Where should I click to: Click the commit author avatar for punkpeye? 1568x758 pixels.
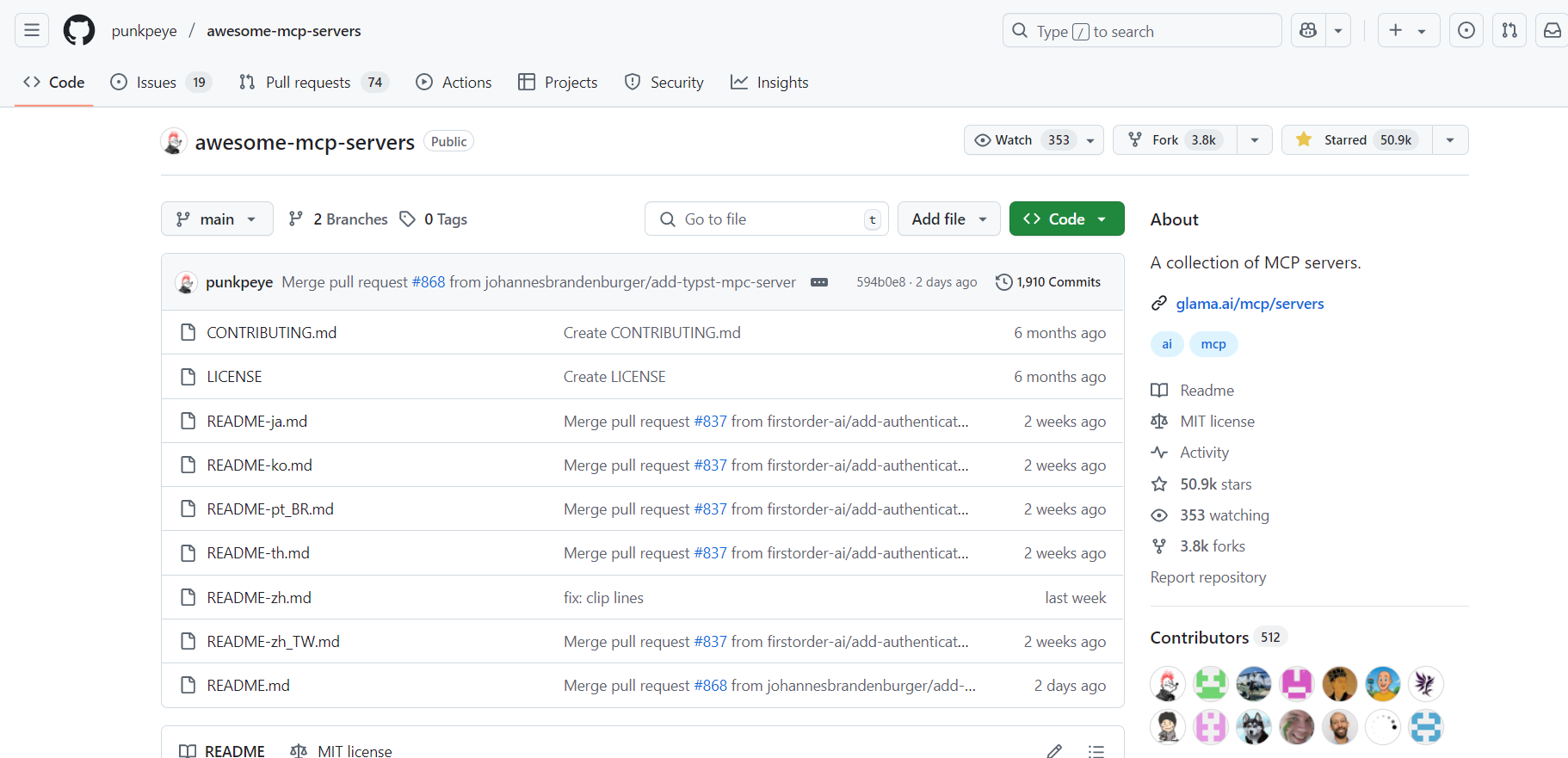coord(186,282)
